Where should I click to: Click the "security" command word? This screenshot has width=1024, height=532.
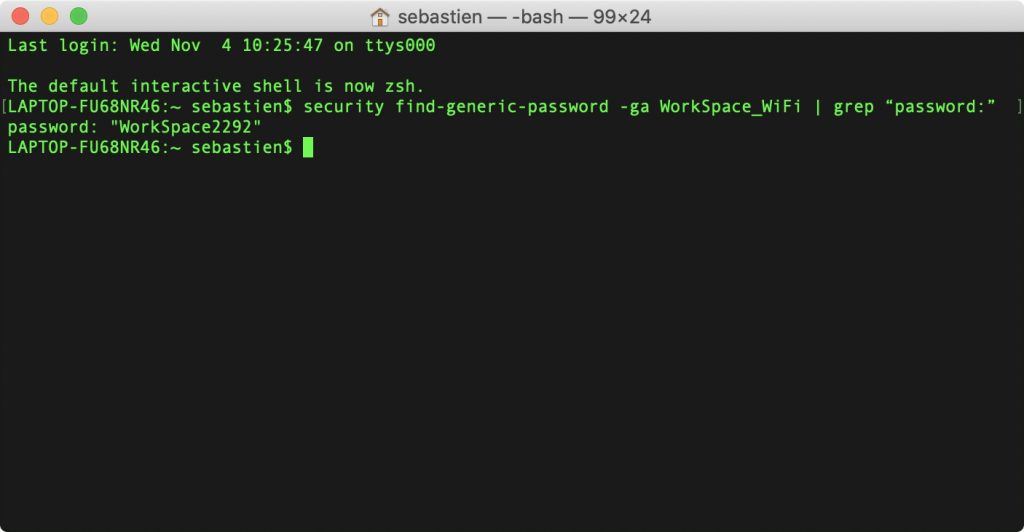(344, 107)
